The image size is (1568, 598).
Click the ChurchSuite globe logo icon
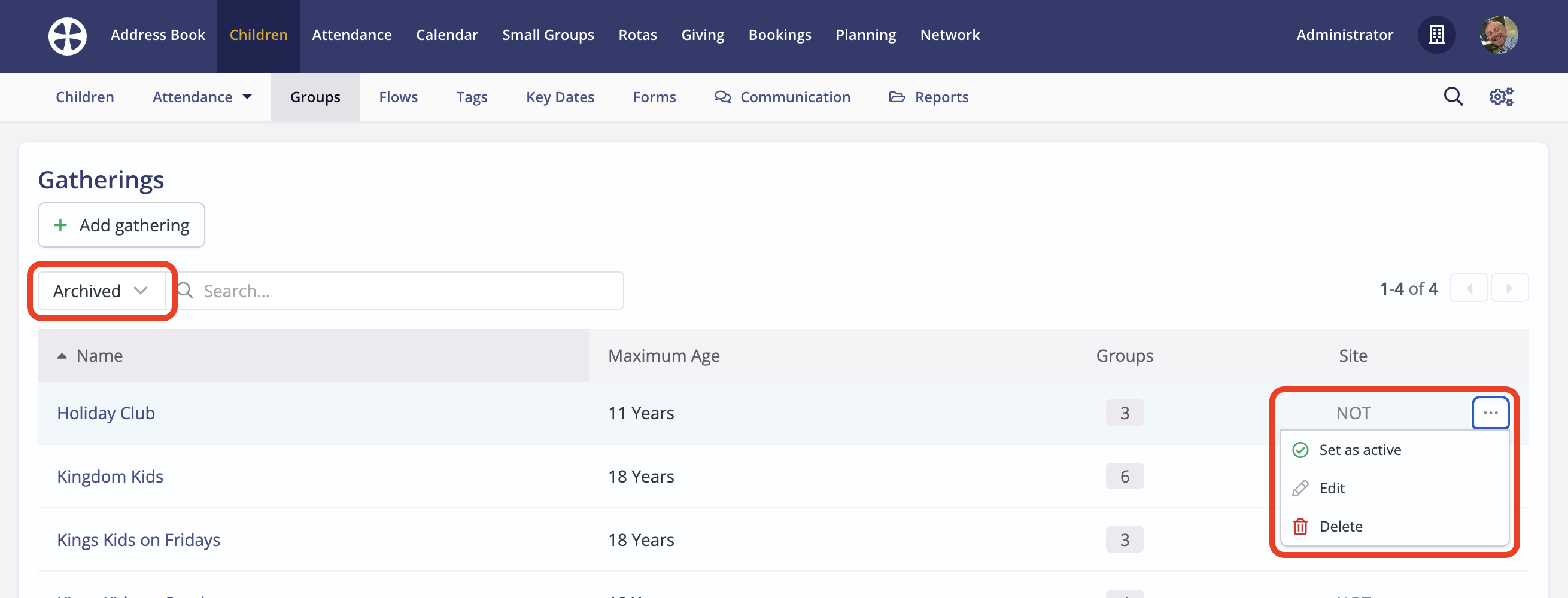(x=68, y=36)
